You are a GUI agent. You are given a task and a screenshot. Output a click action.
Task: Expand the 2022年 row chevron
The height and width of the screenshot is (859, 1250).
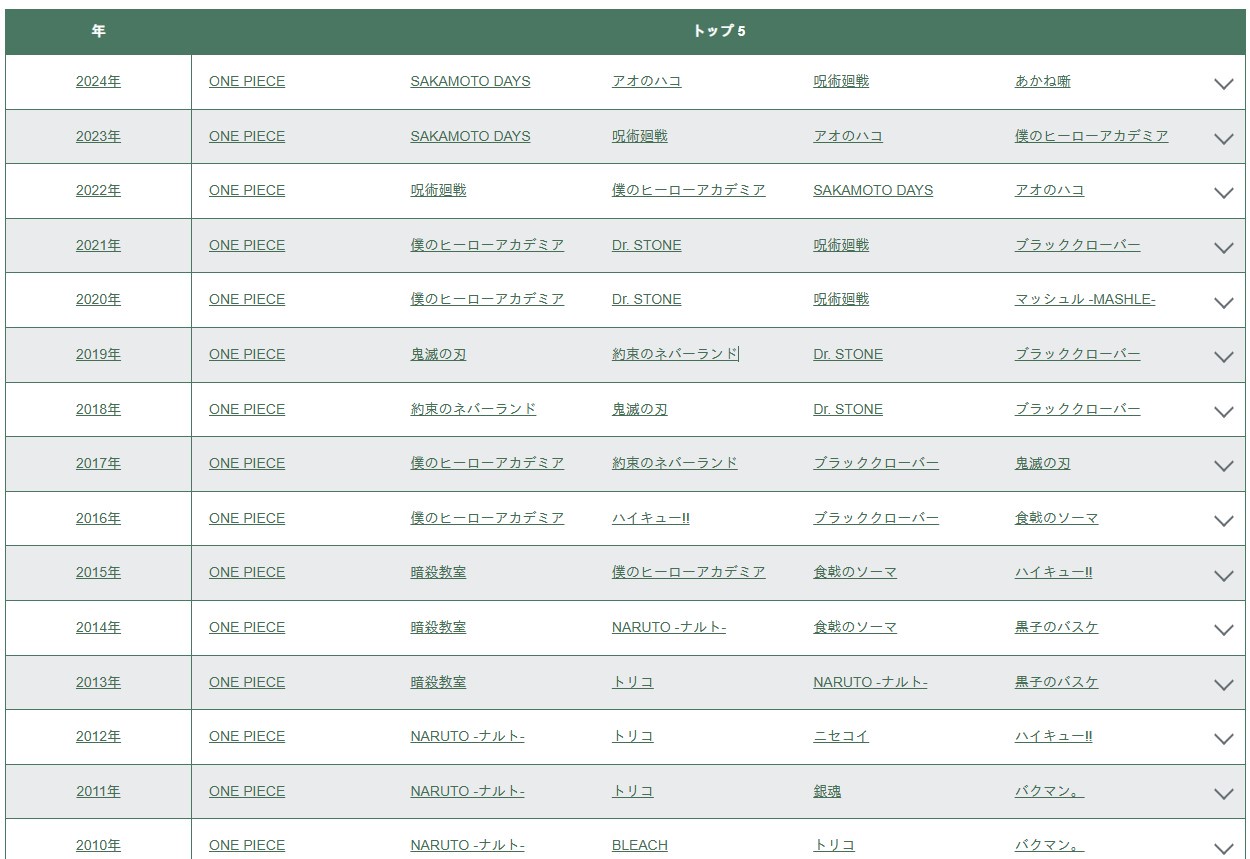(1223, 193)
